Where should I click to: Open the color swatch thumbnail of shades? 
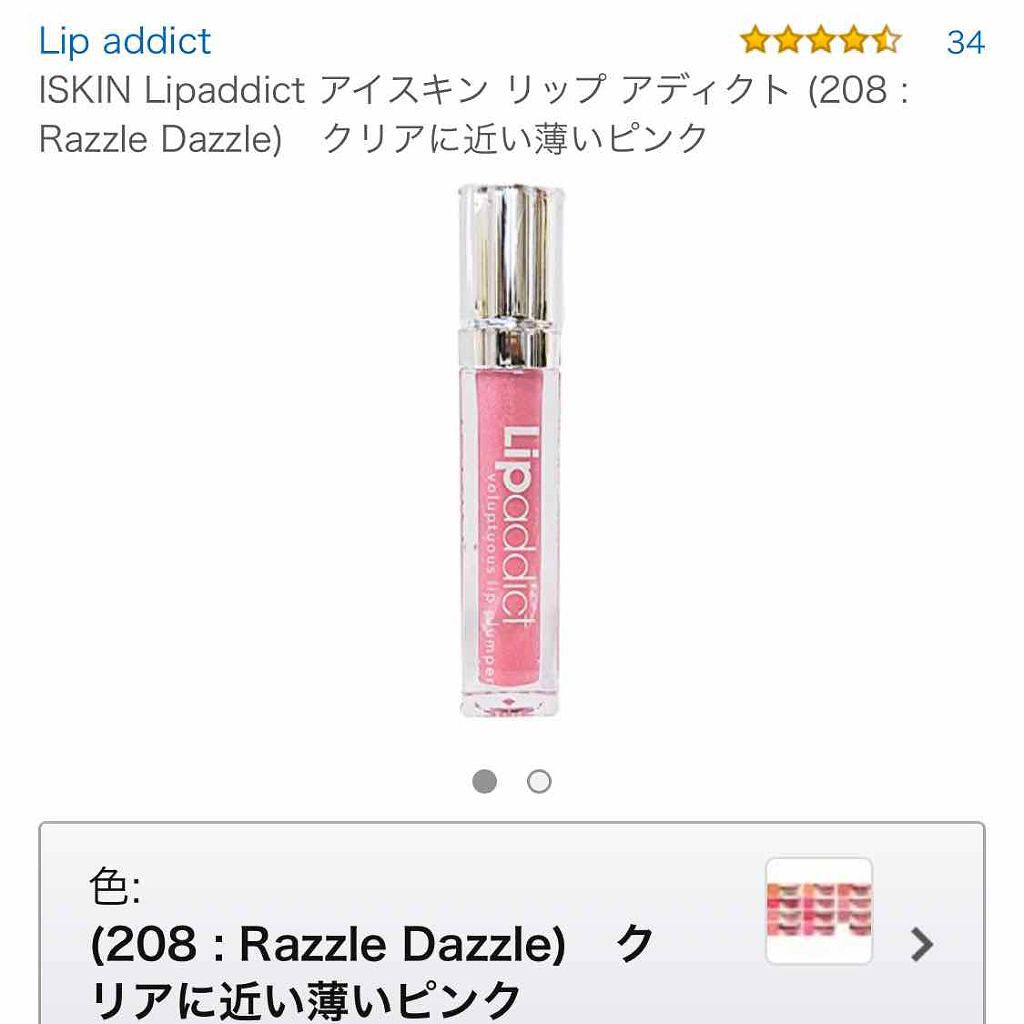tap(819, 910)
